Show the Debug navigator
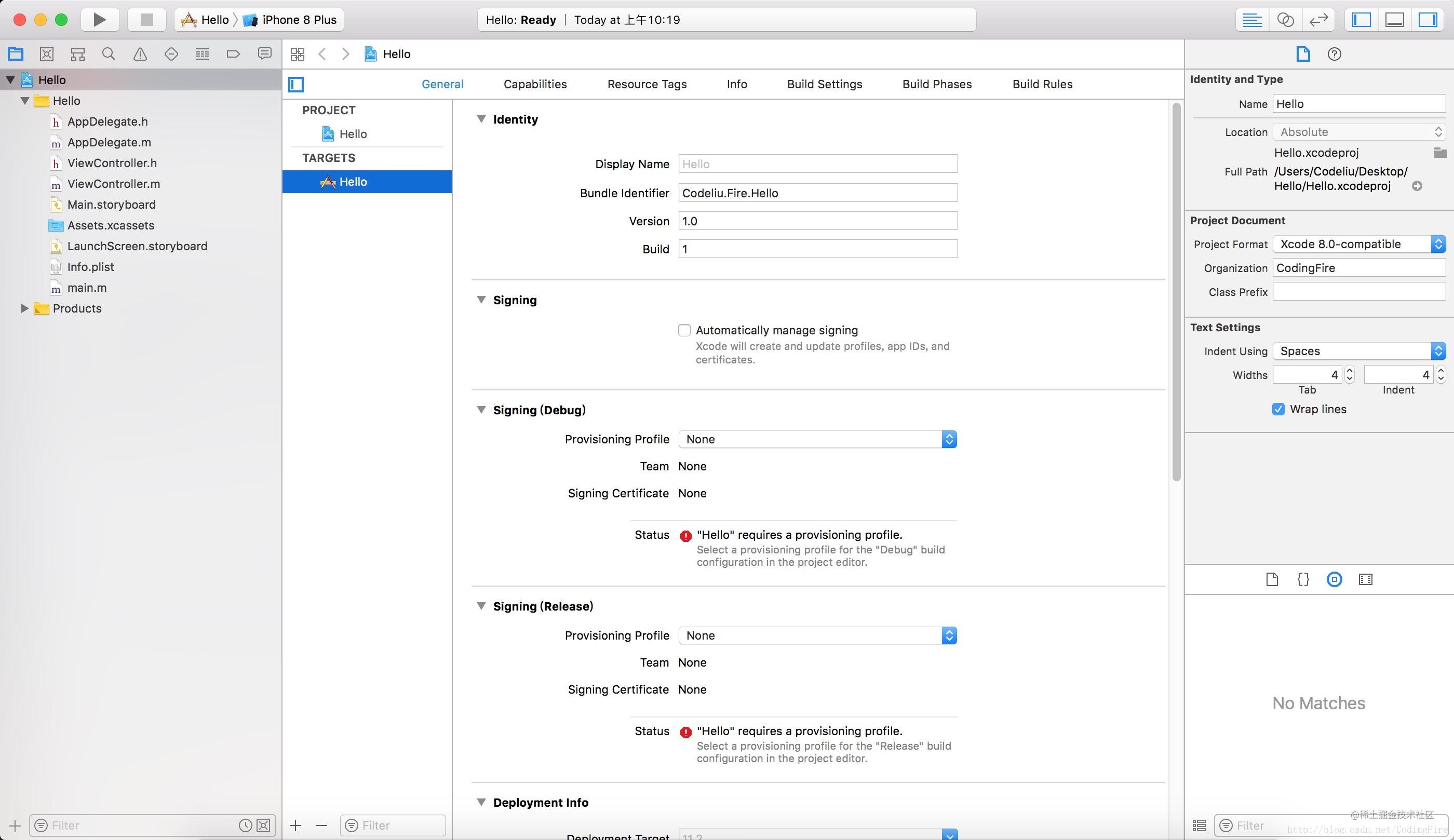Screen dimensions: 1454x840 tap(203, 54)
